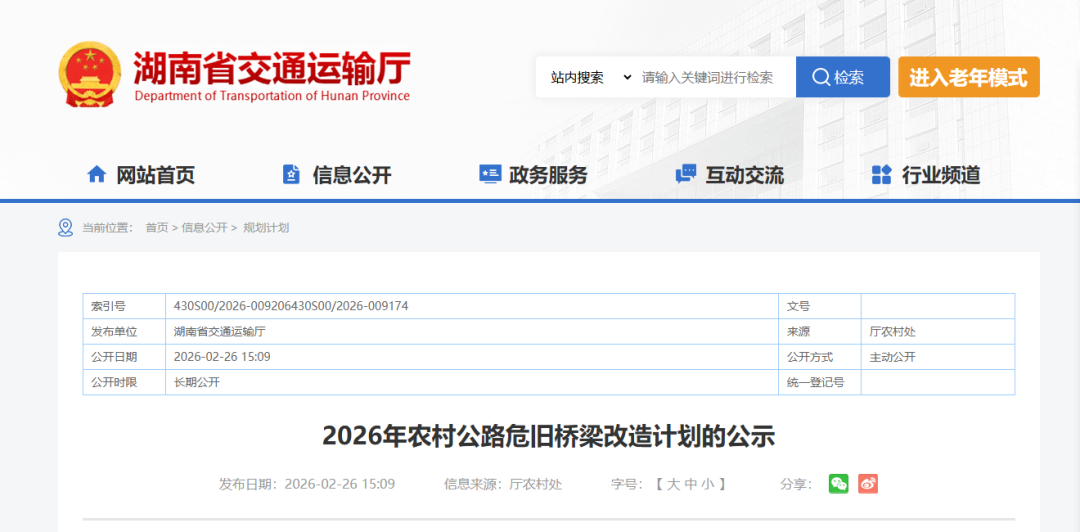
Task: Open 规划计划 breadcrumb link
Action: tap(266, 228)
